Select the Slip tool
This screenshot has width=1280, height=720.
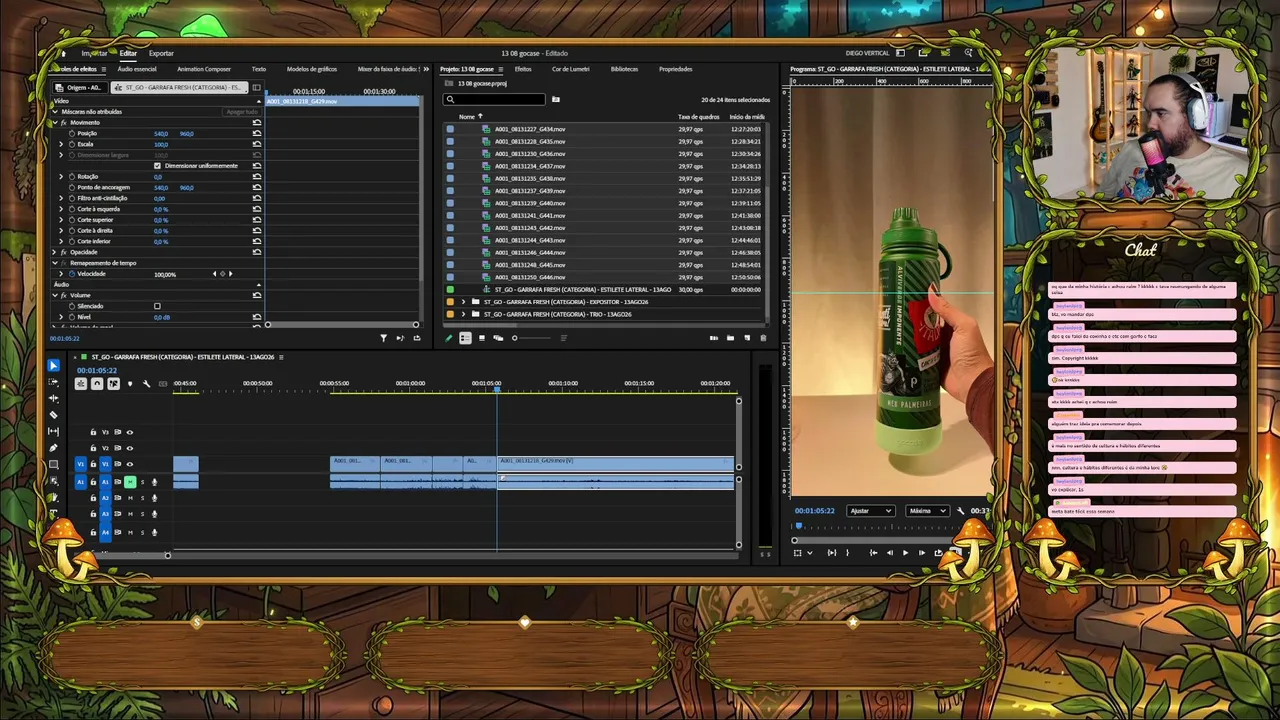(x=53, y=431)
